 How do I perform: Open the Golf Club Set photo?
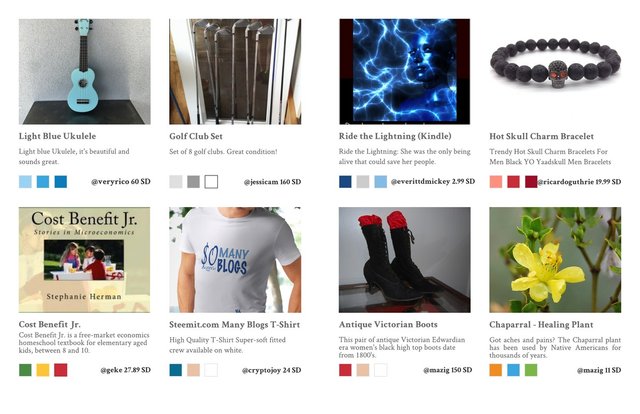pyautogui.click(x=235, y=71)
